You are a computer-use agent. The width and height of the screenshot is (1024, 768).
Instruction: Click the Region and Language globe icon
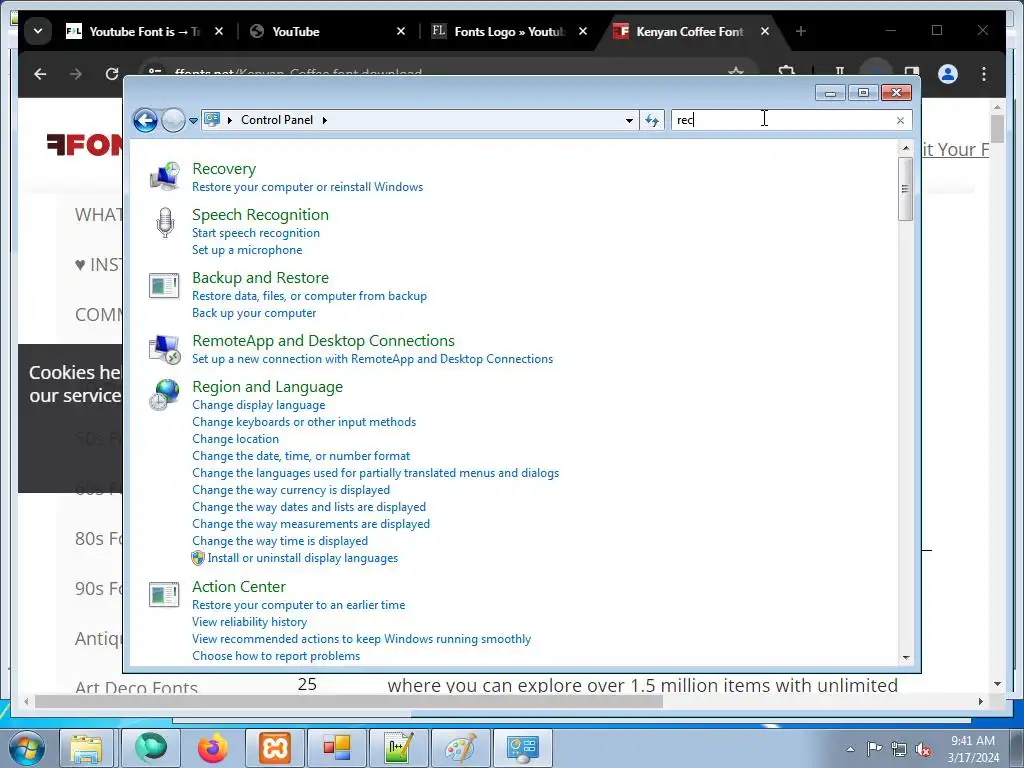164,394
